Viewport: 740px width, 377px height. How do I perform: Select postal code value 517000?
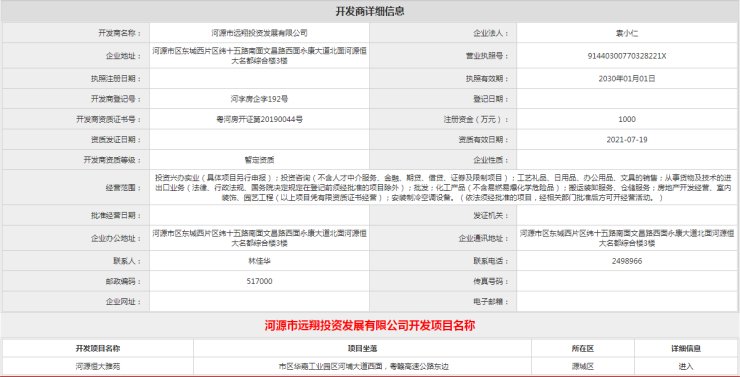(x=259, y=281)
